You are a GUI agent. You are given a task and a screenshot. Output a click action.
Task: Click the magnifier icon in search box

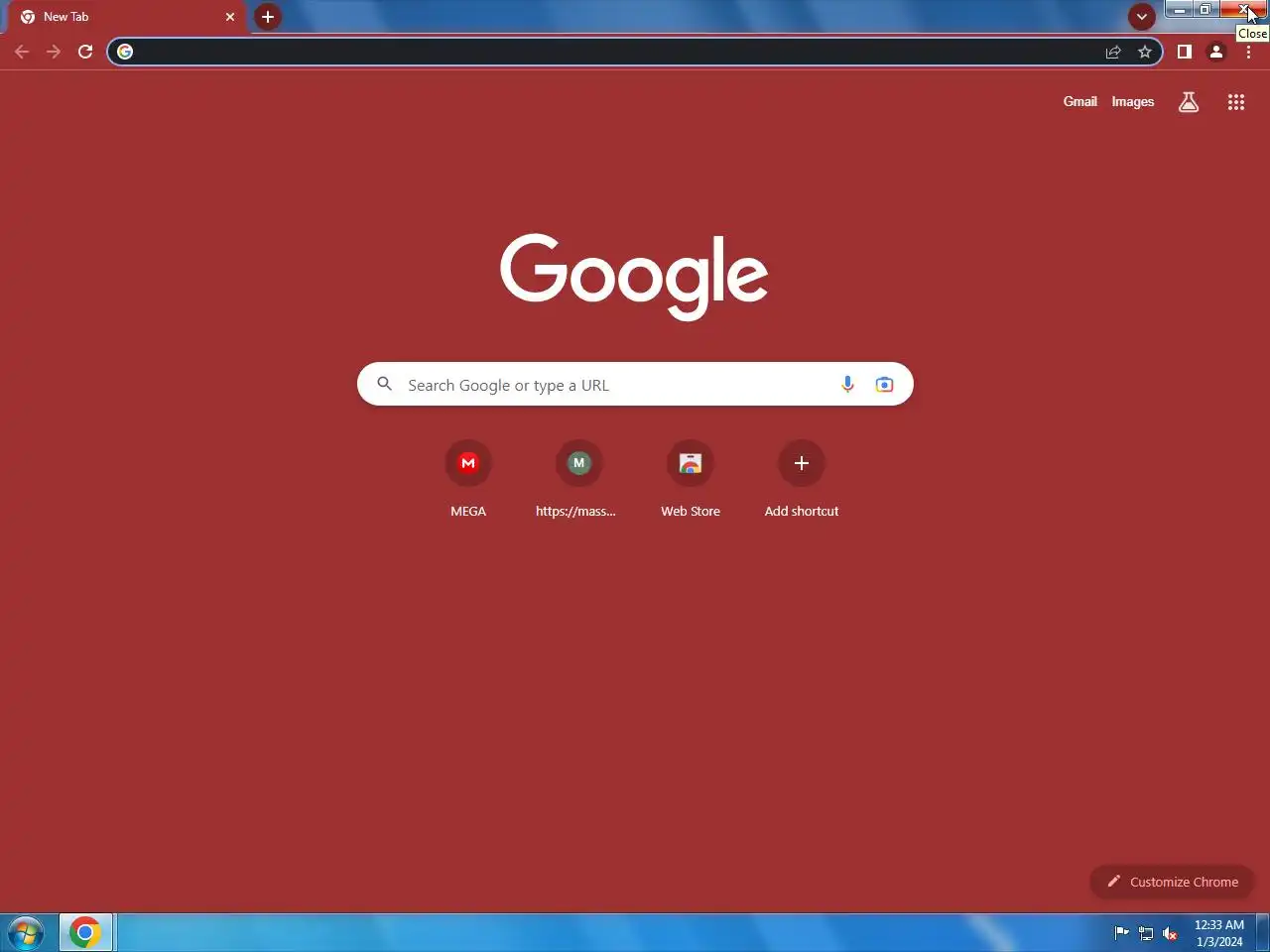(385, 384)
